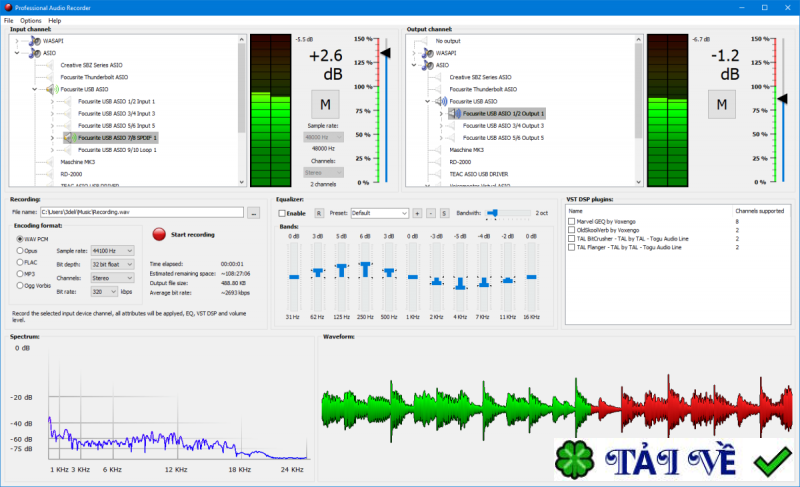Click the red Start recording button icon
This screenshot has height=487, width=800.
click(x=158, y=234)
